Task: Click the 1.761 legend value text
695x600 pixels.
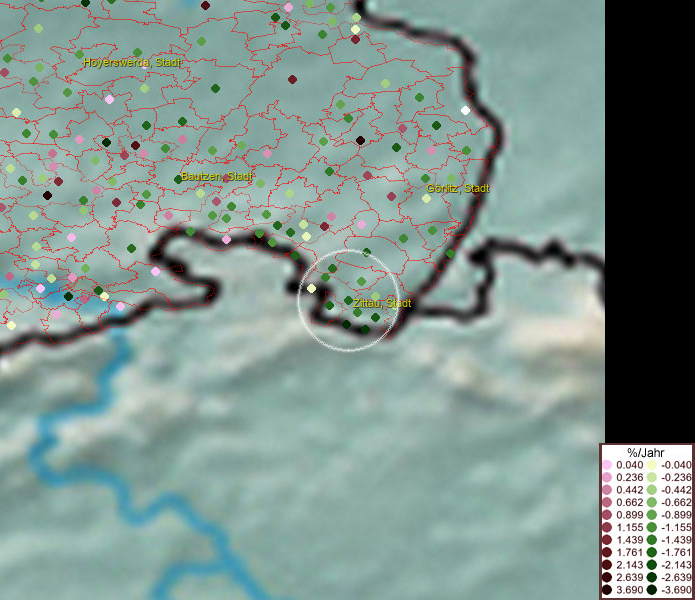Action: pos(630,553)
